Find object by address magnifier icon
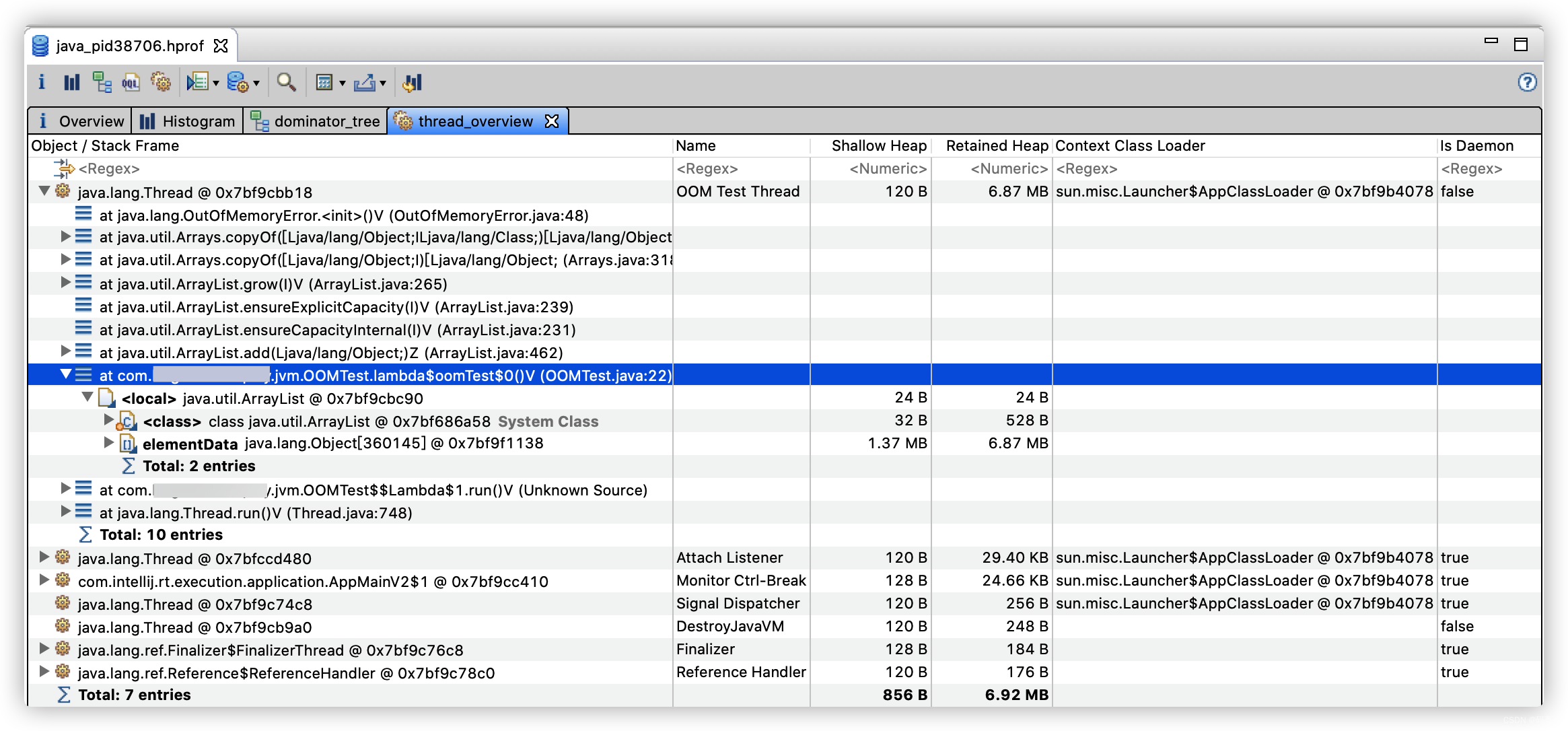1568x731 pixels. pos(286,83)
